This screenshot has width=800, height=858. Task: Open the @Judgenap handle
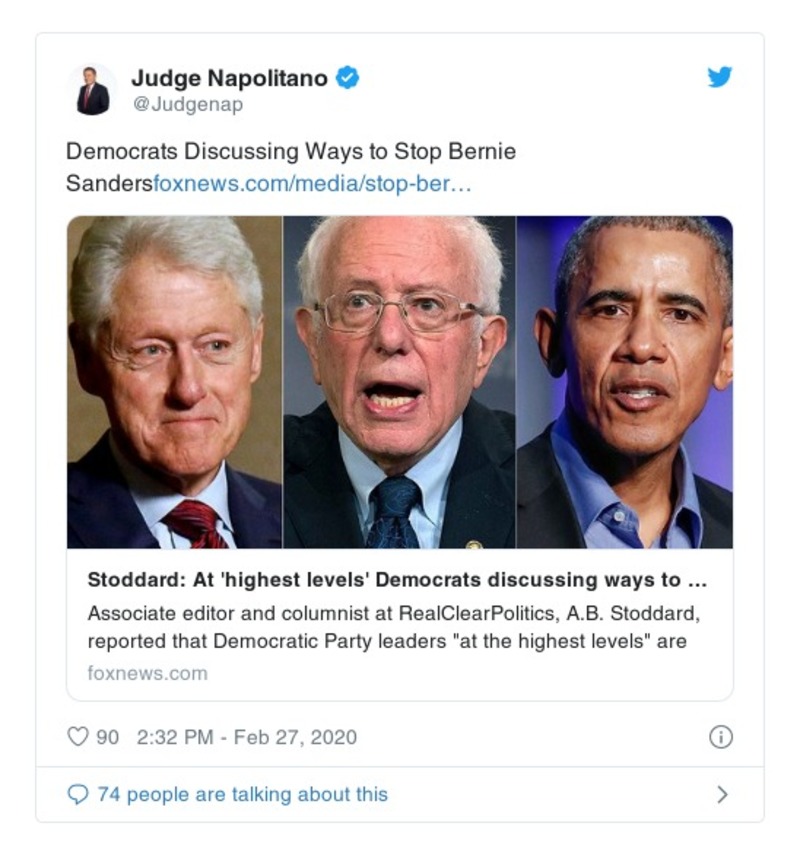pos(188,104)
